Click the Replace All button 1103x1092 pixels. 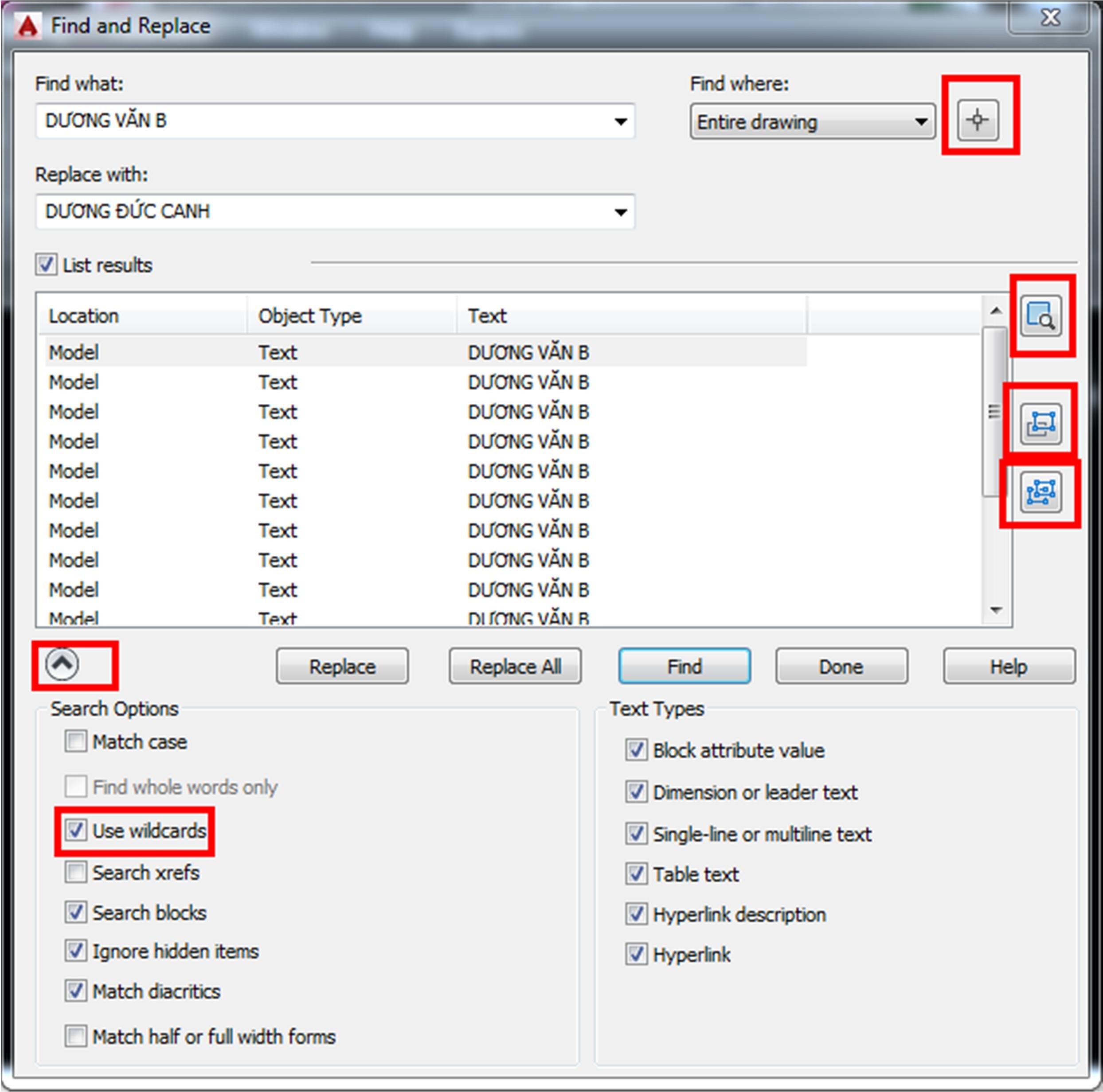click(515, 666)
